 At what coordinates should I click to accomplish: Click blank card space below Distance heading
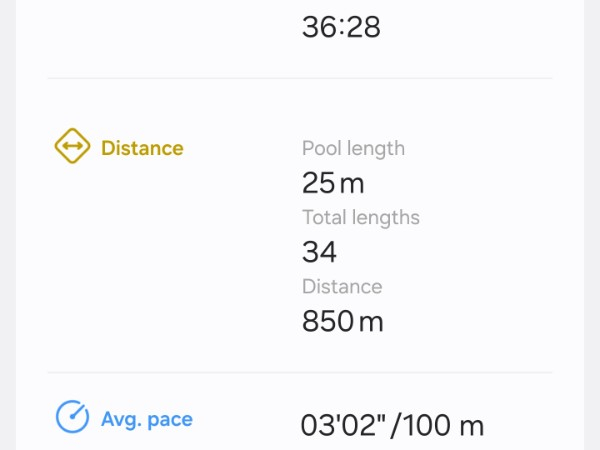150,260
